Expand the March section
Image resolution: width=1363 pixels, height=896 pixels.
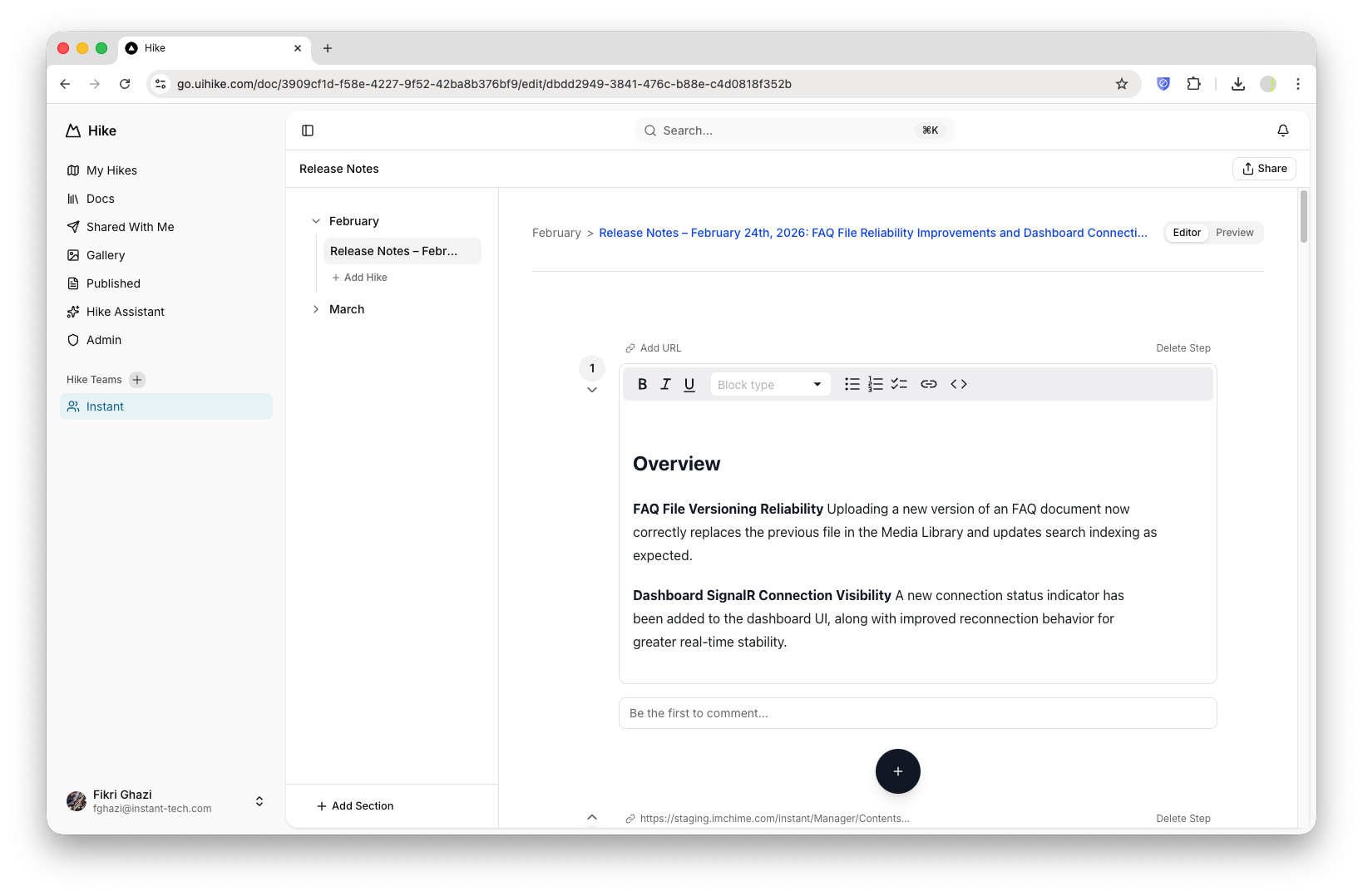[316, 308]
